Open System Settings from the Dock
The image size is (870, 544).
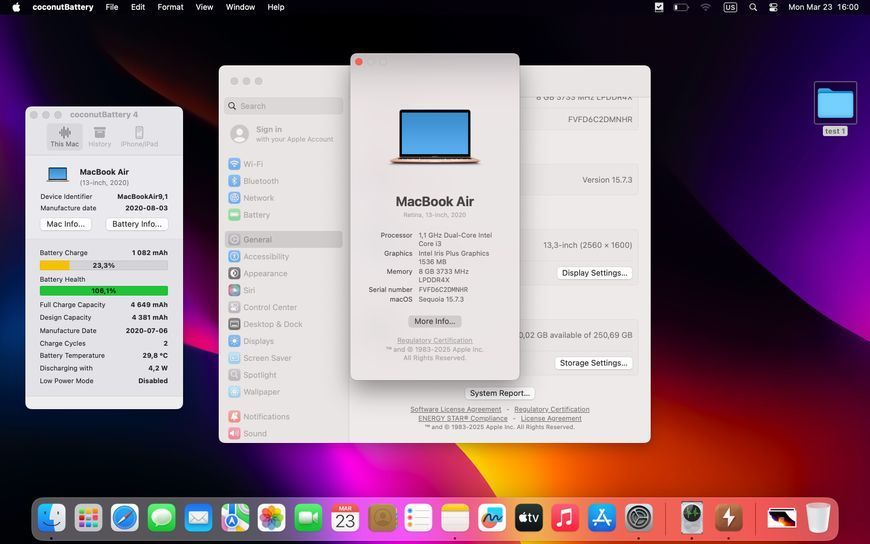(639, 518)
